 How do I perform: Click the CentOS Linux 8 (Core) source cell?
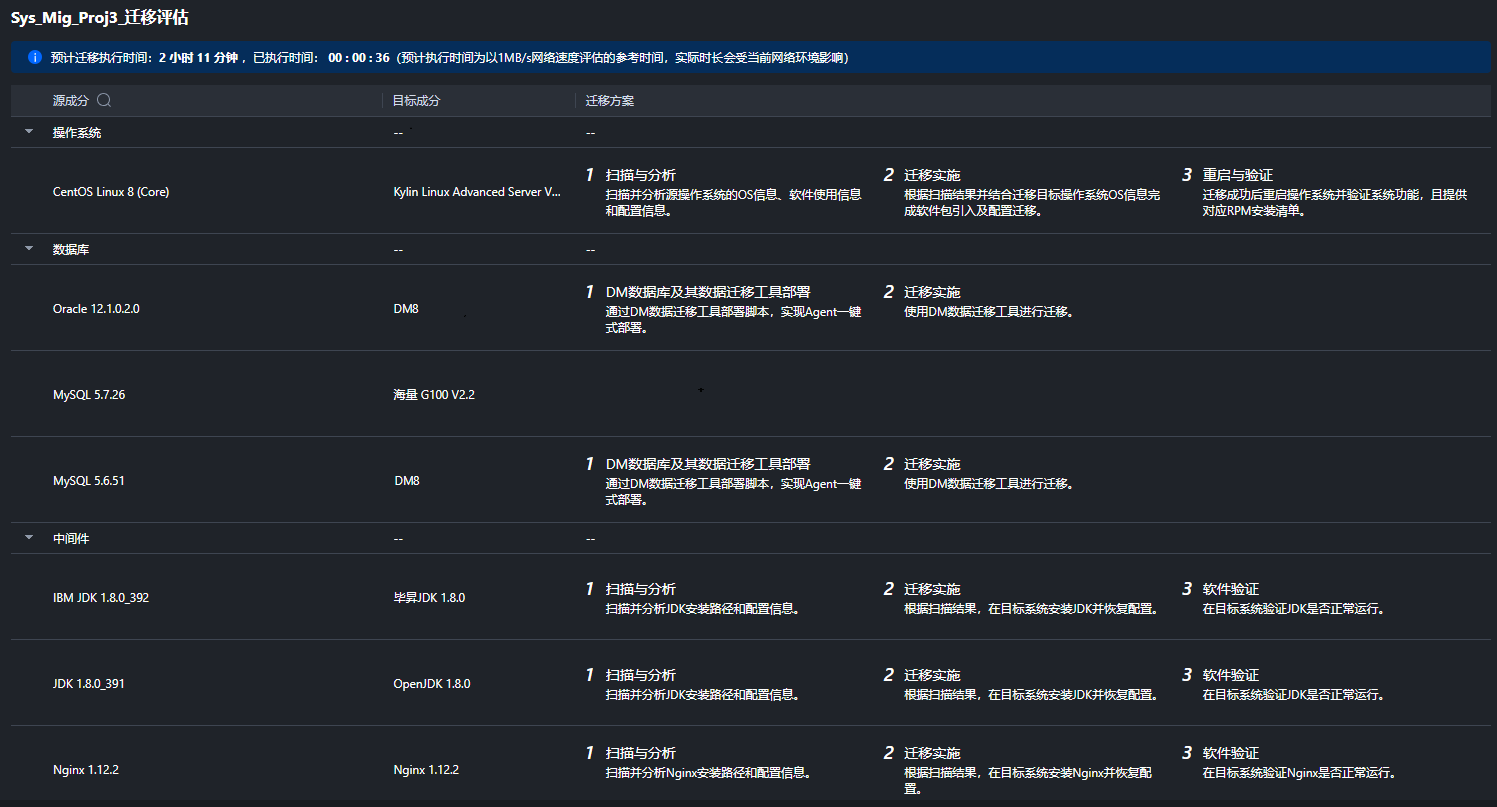(x=111, y=192)
